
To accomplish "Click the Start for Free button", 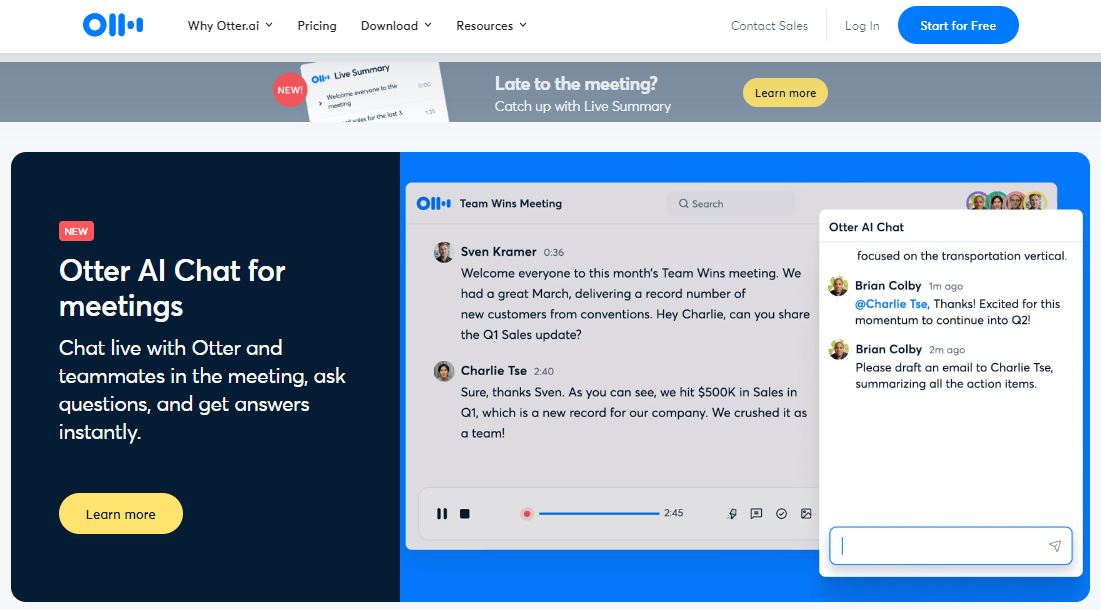I will [x=958, y=25].
